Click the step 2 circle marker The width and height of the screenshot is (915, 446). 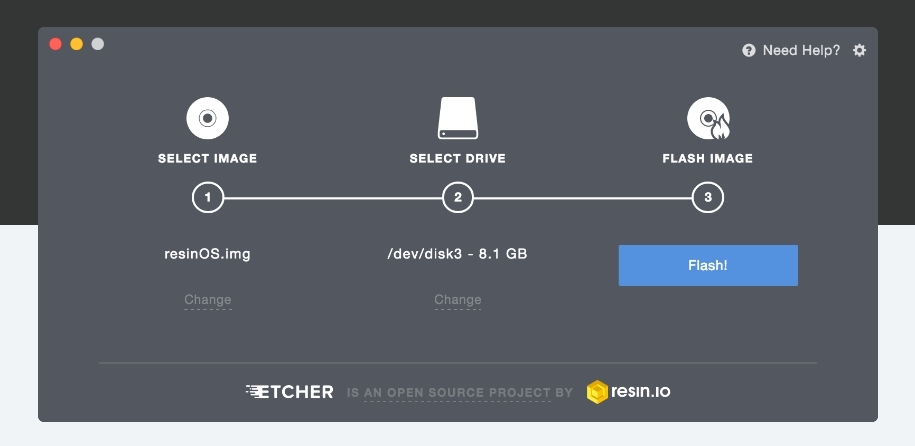coord(458,197)
